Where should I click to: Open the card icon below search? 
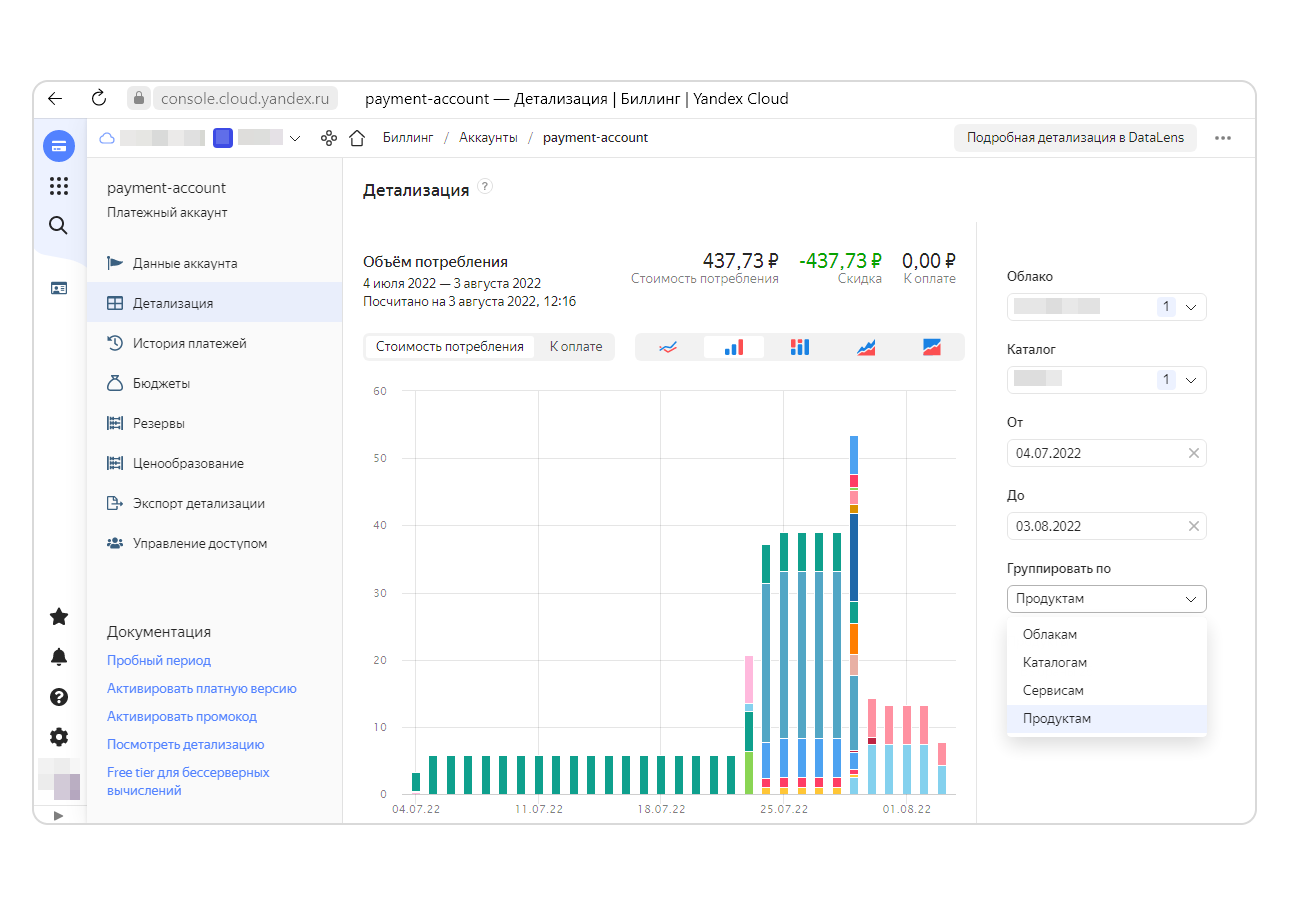pyautogui.click(x=59, y=288)
